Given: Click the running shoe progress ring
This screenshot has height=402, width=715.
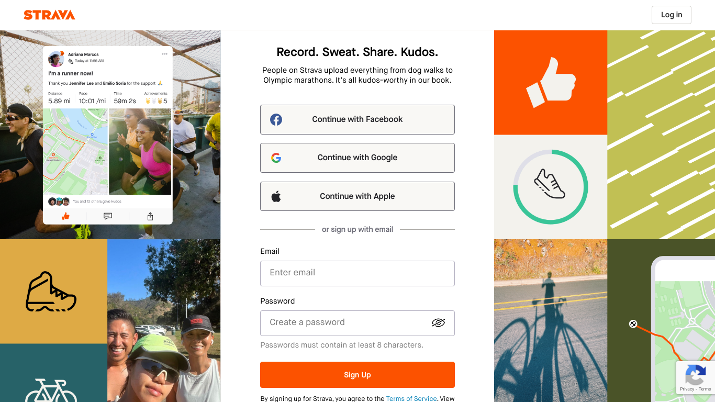Looking at the screenshot, I should pyautogui.click(x=550, y=186).
